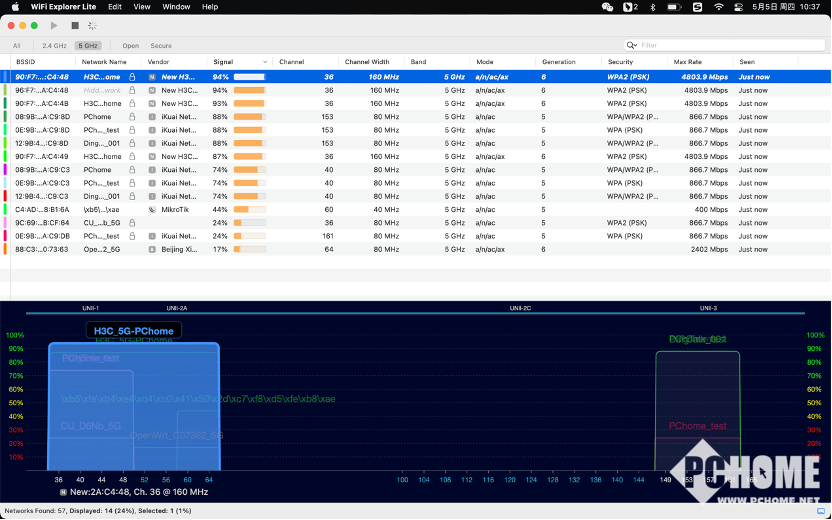Click the scanning activity spinner
This screenshot has width=832, height=520.
92,25
